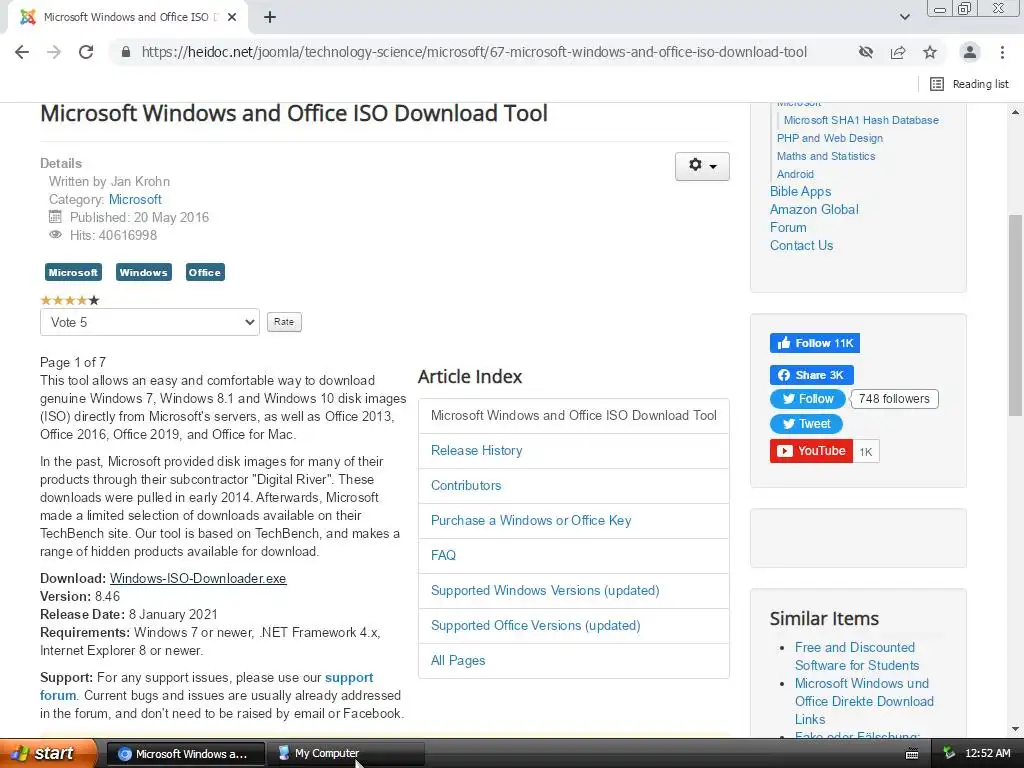Open the Android sidebar link
The height and width of the screenshot is (768, 1024).
(795, 174)
